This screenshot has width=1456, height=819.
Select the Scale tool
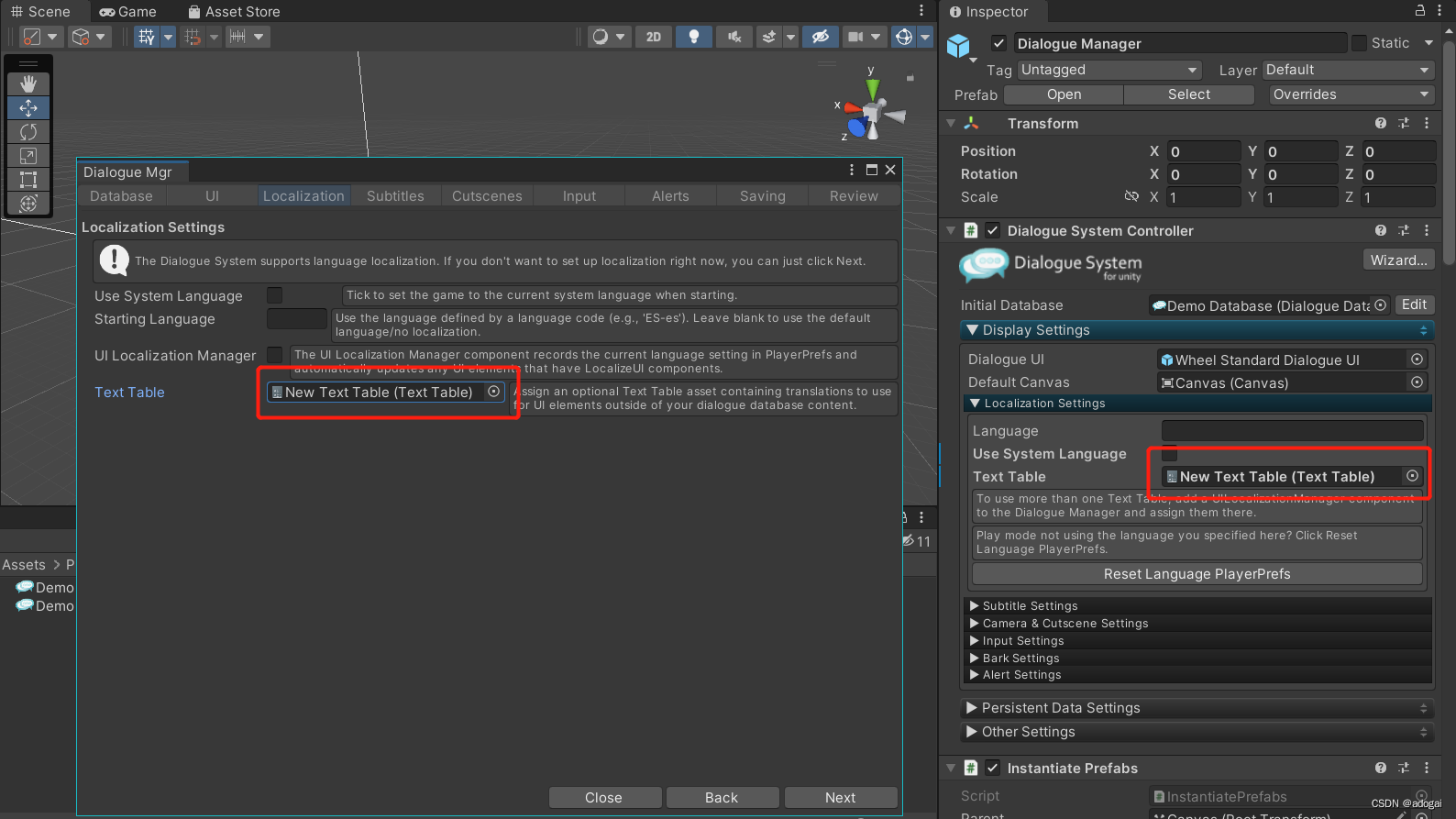coord(28,155)
